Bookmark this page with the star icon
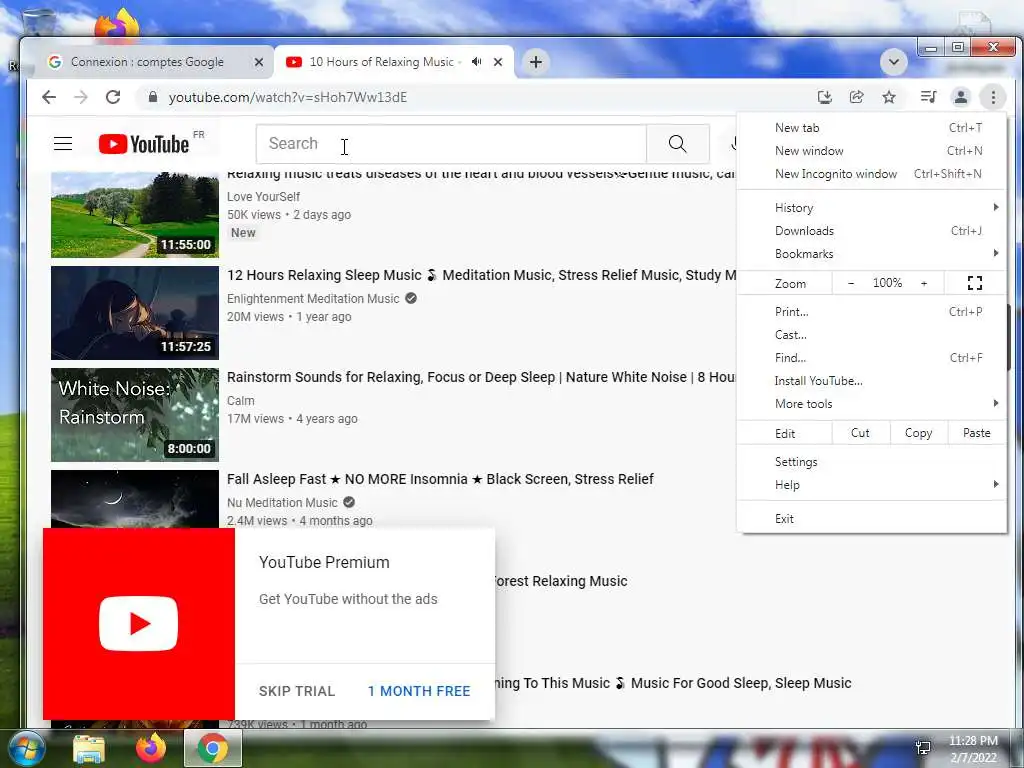1024x768 pixels. (889, 97)
